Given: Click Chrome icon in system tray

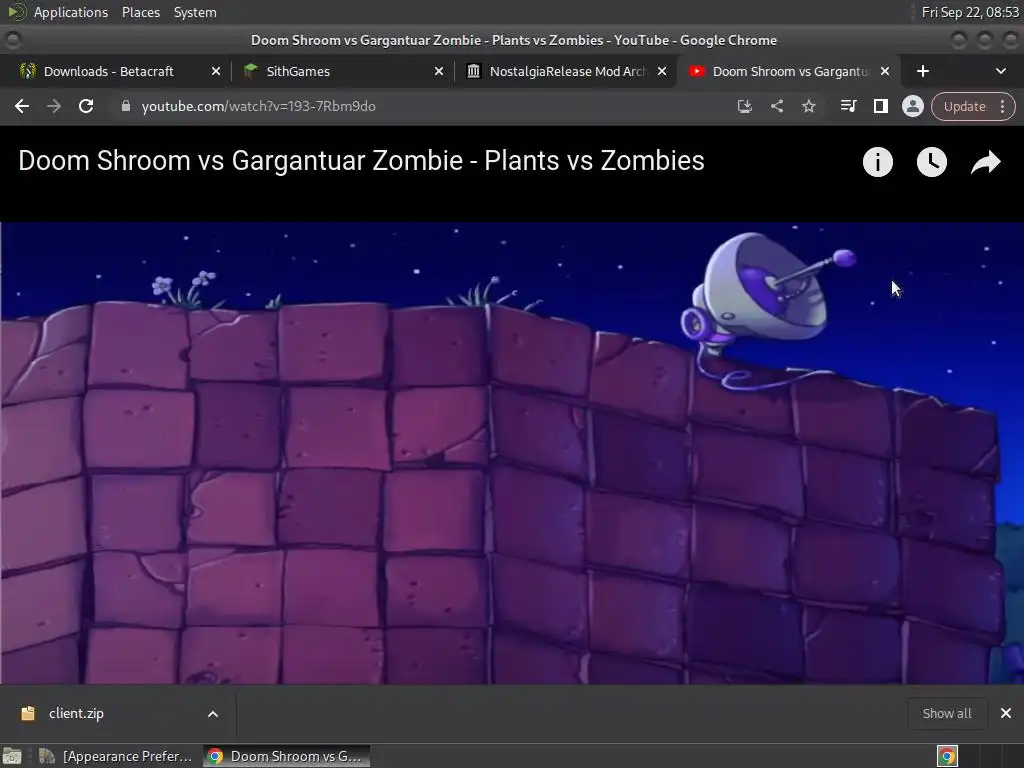Looking at the screenshot, I should pos(947,756).
